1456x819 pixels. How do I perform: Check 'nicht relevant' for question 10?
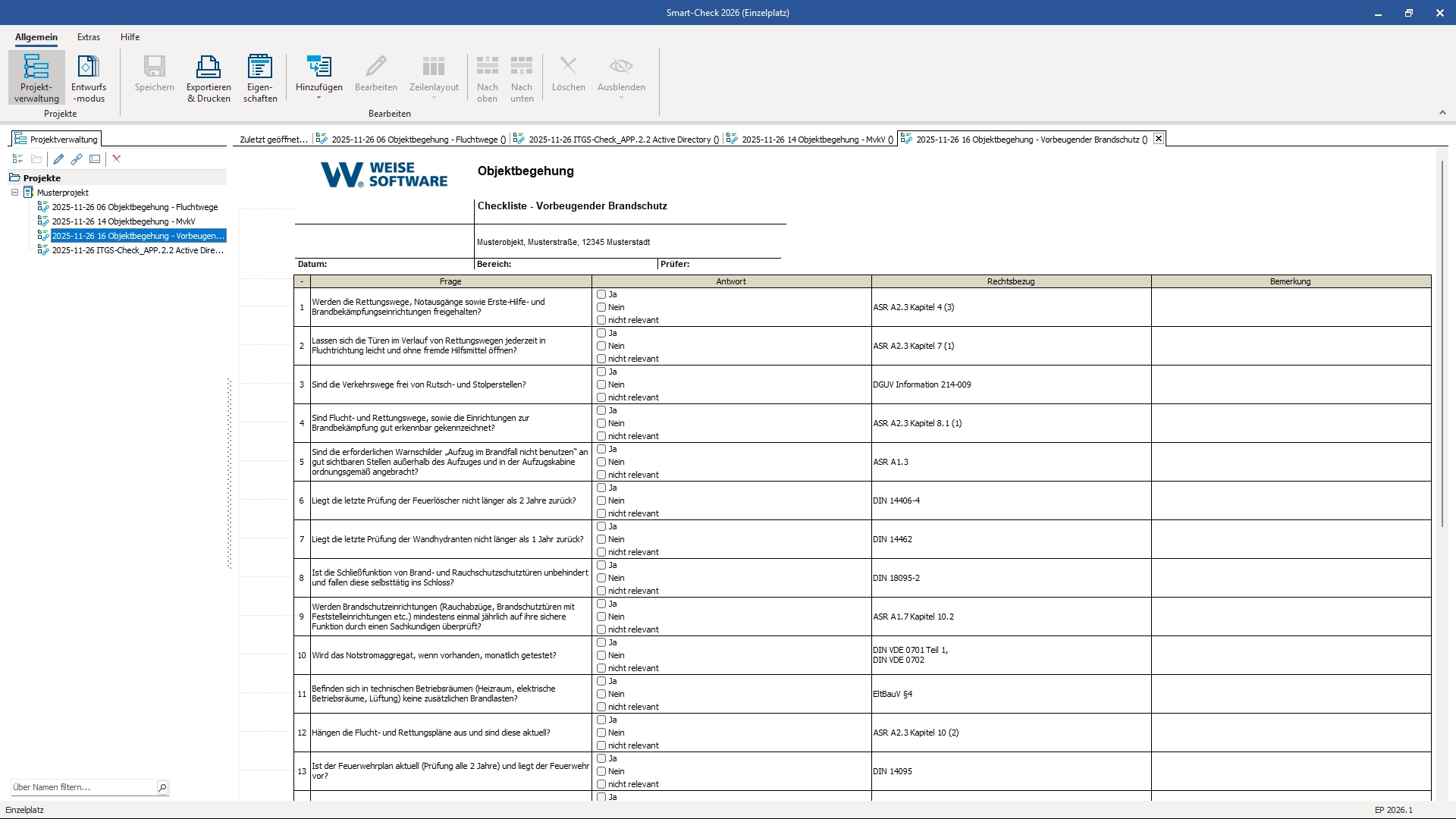(601, 668)
